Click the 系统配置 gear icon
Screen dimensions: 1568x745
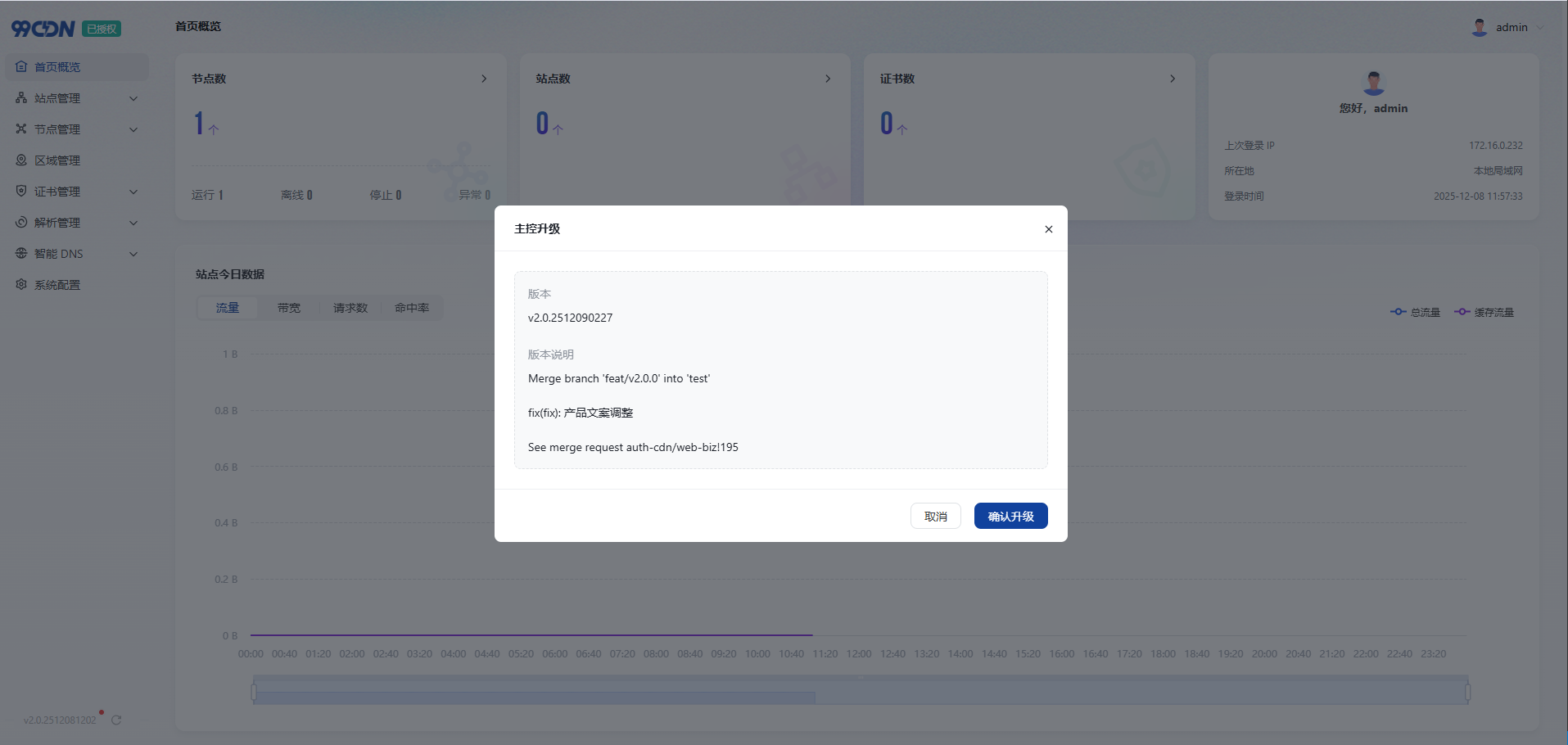pos(21,285)
